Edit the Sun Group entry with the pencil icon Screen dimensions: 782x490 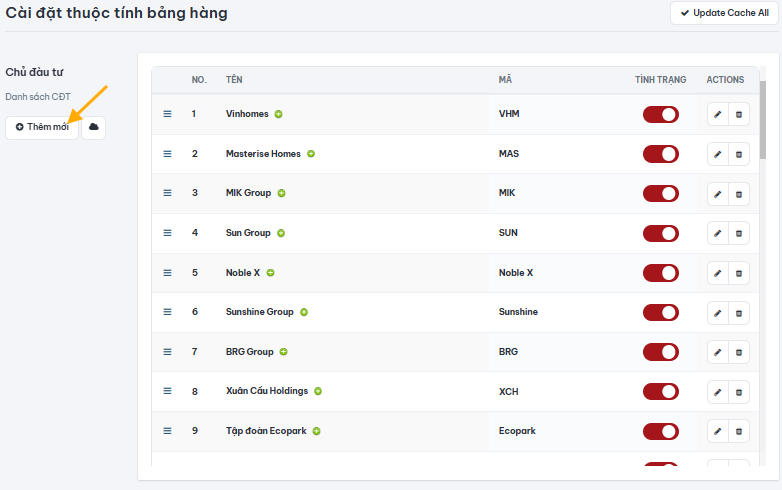(718, 233)
